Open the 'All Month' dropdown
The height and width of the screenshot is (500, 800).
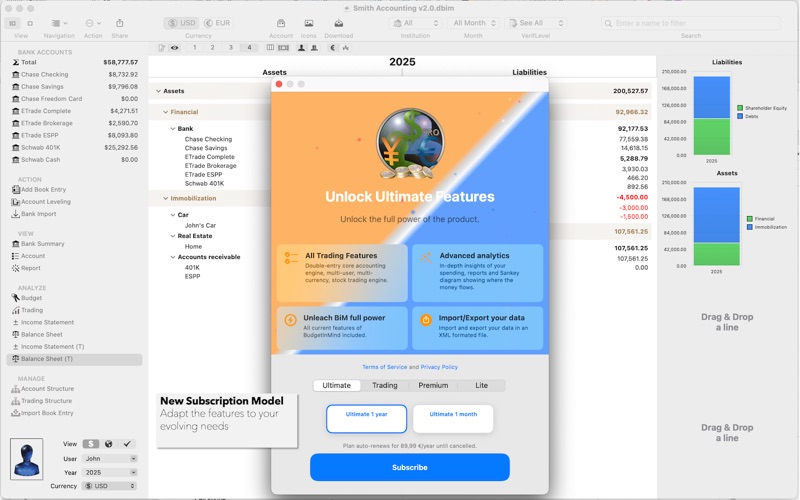click(473, 23)
